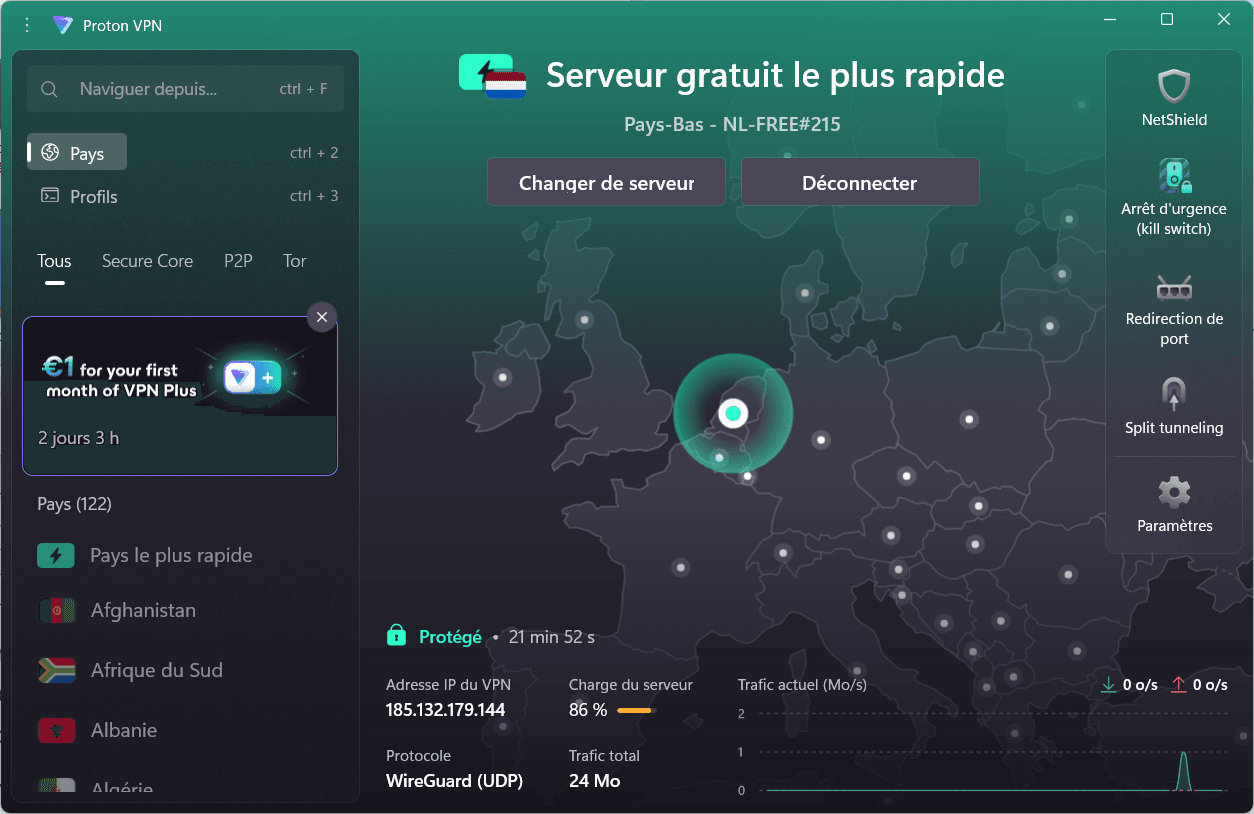Open Paramètres gear icon

pyautogui.click(x=1174, y=493)
